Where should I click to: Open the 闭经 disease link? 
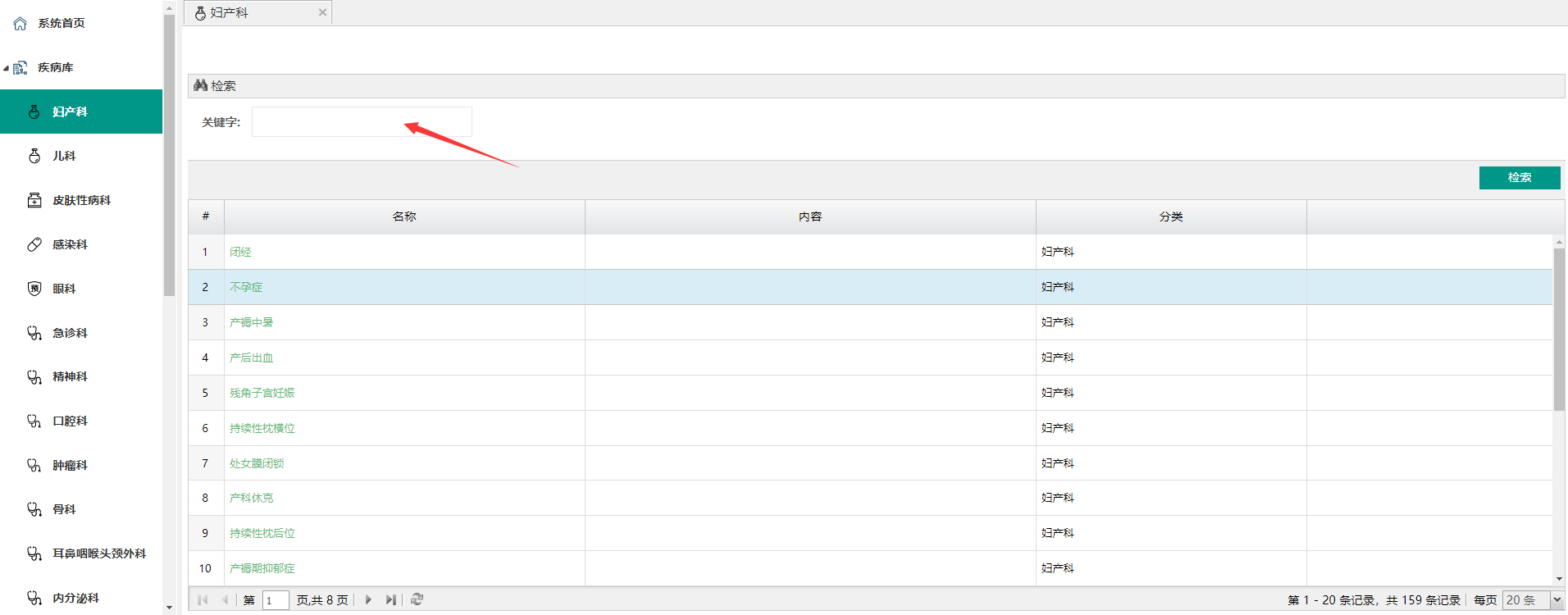tap(240, 252)
